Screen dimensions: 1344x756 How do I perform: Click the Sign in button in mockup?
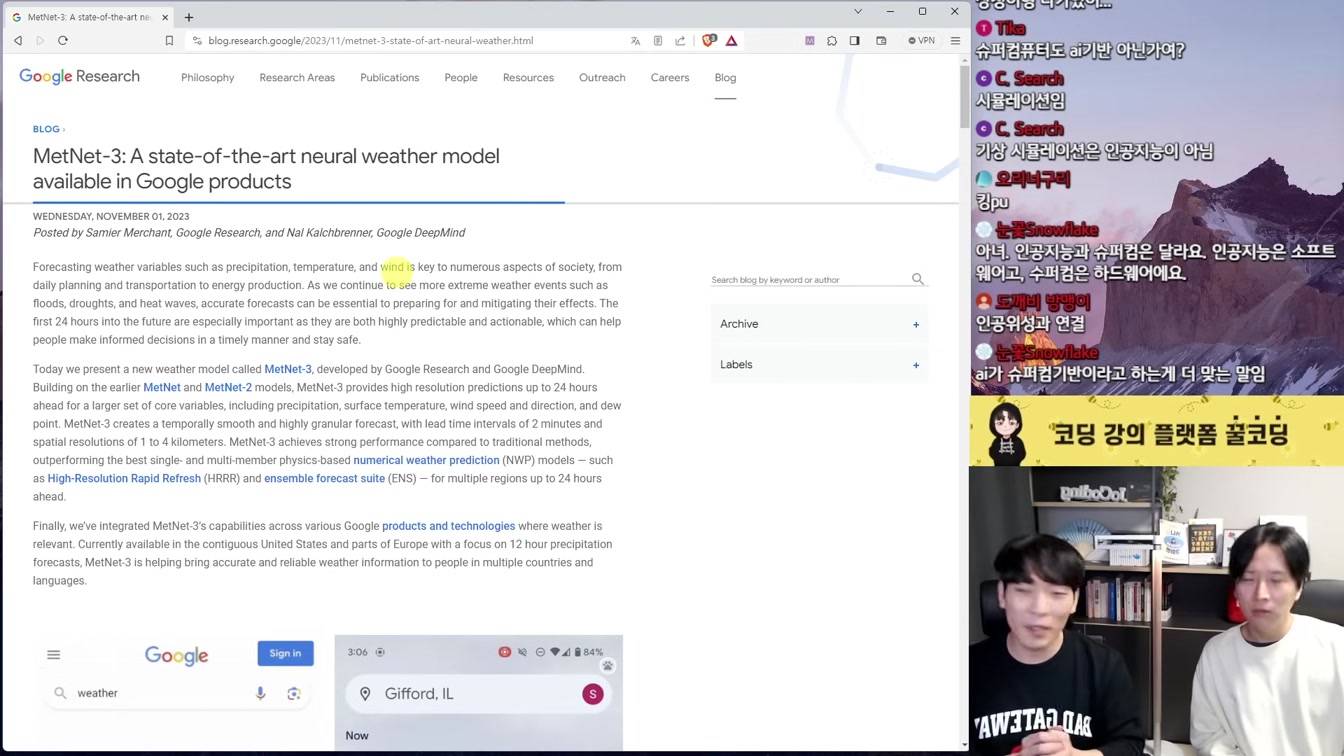pos(285,653)
